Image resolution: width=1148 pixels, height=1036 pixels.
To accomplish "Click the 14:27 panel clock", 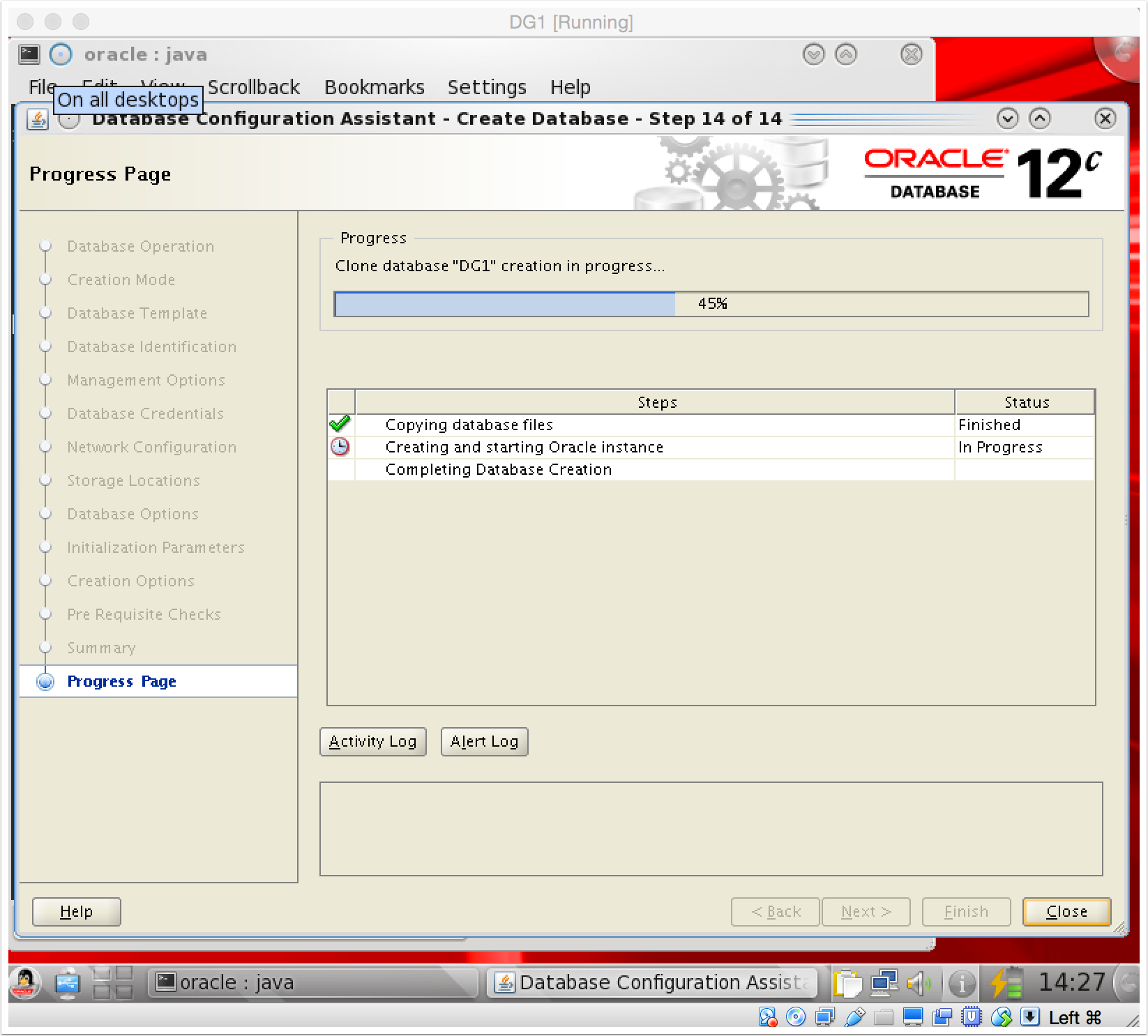I will 1071,982.
